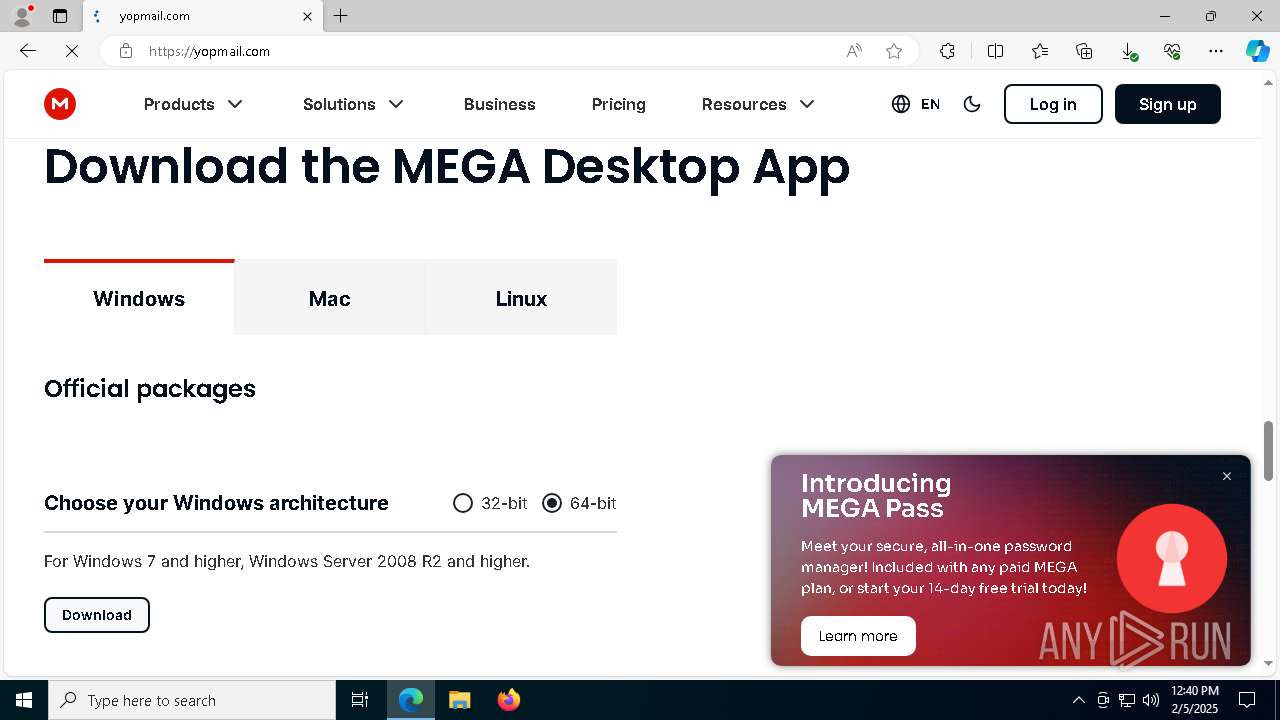
Task: View site information lock icon
Action: pyautogui.click(x=126, y=51)
